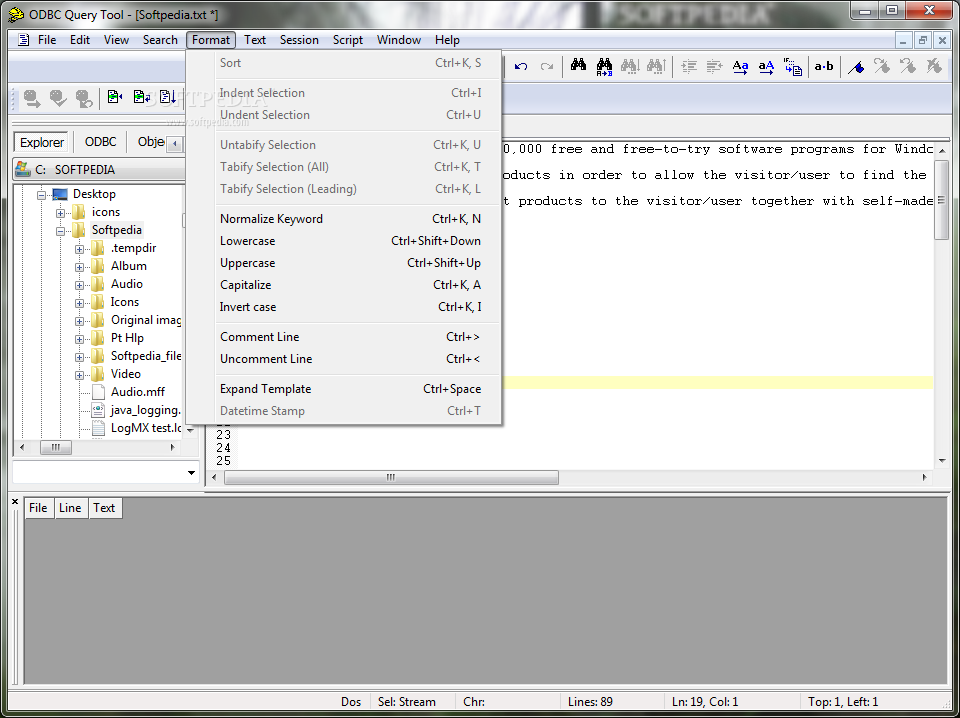960x718 pixels.
Task: Click the Find Previous binoculars icon
Action: point(656,66)
